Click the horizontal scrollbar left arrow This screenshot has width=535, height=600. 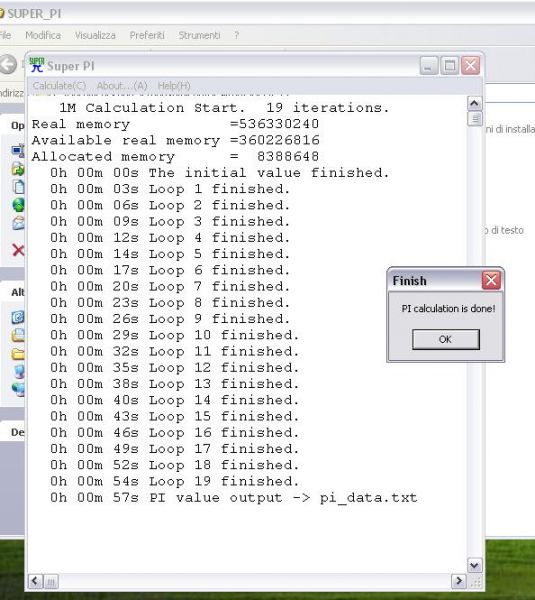pyautogui.click(x=35, y=582)
